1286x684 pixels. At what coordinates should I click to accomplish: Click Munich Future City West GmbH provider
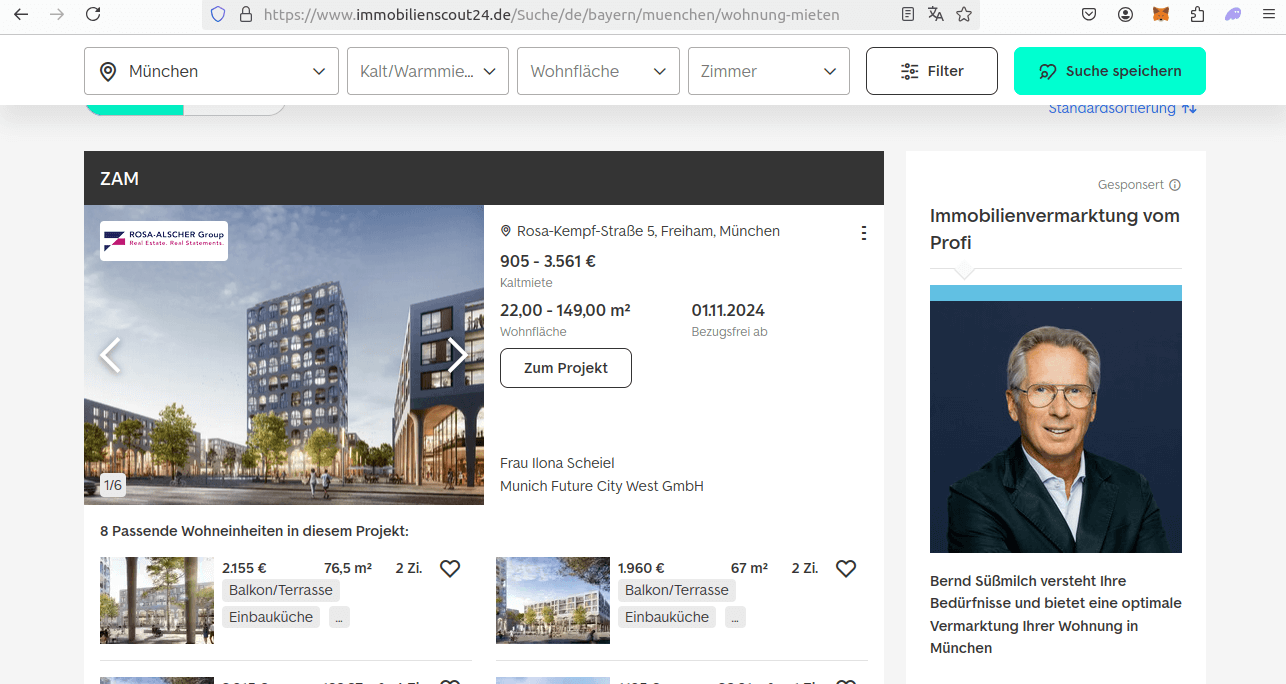(x=602, y=486)
